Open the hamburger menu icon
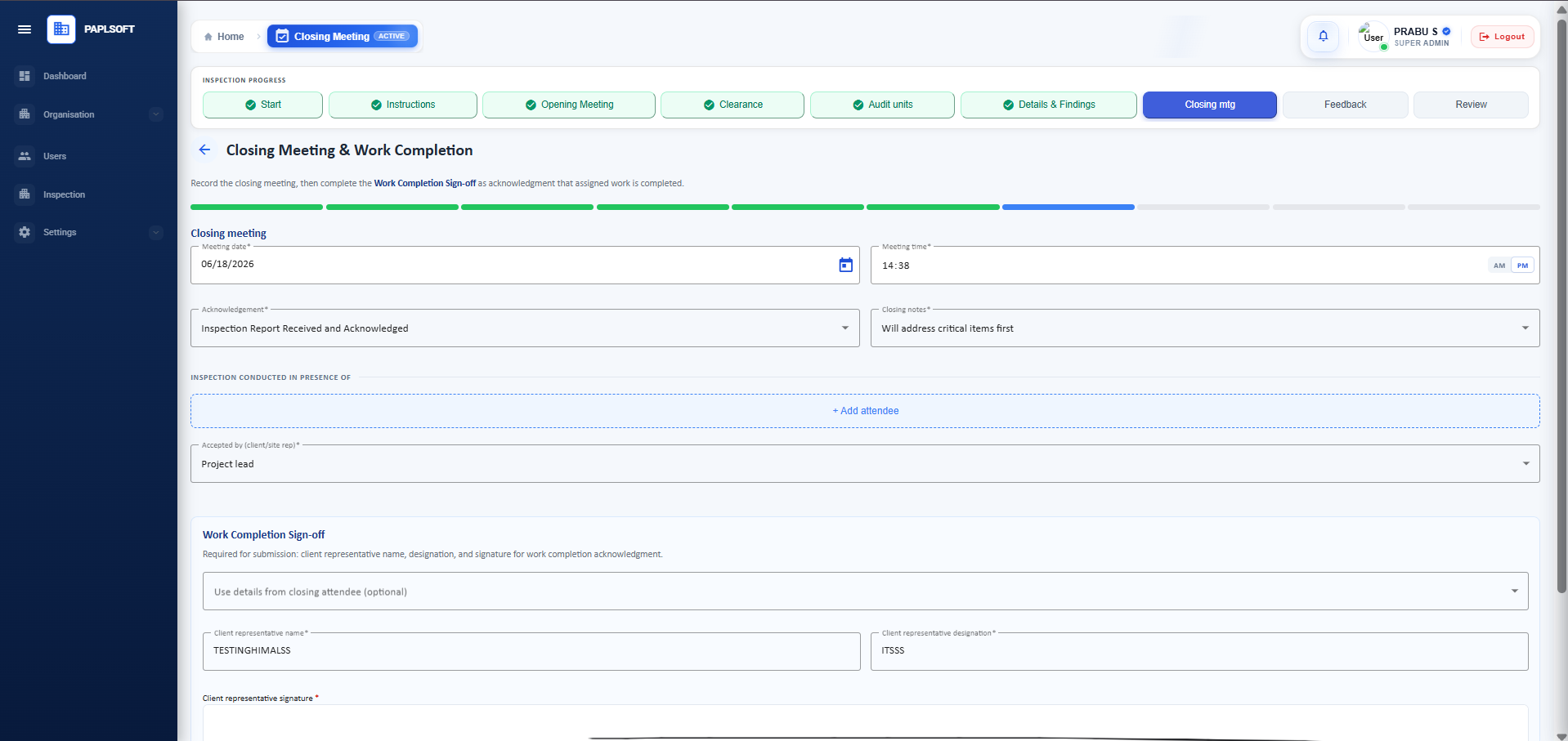 [25, 29]
